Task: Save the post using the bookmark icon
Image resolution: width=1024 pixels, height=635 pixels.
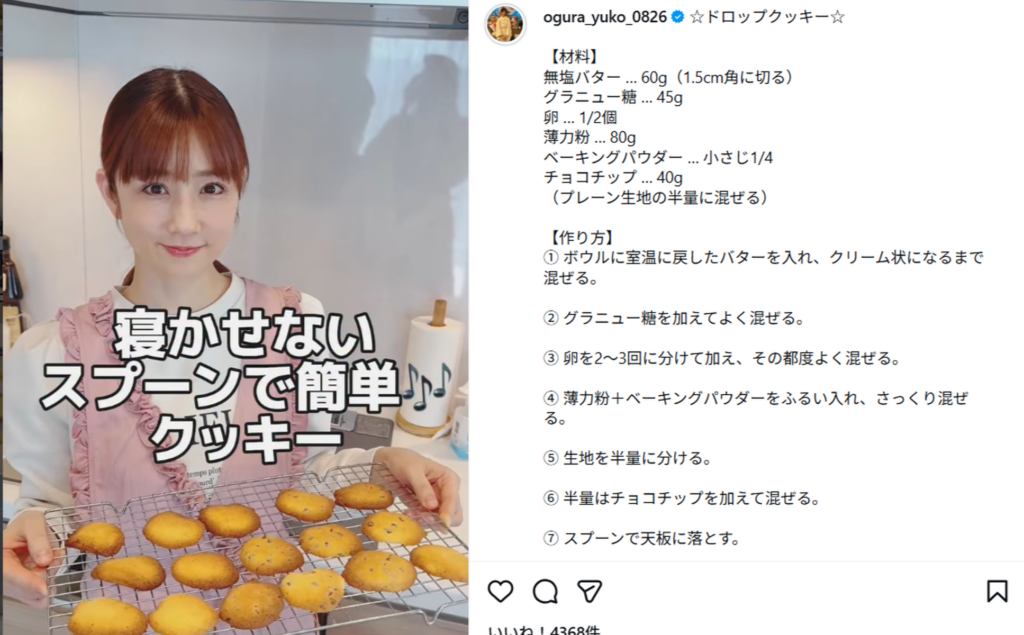Action: click(997, 591)
